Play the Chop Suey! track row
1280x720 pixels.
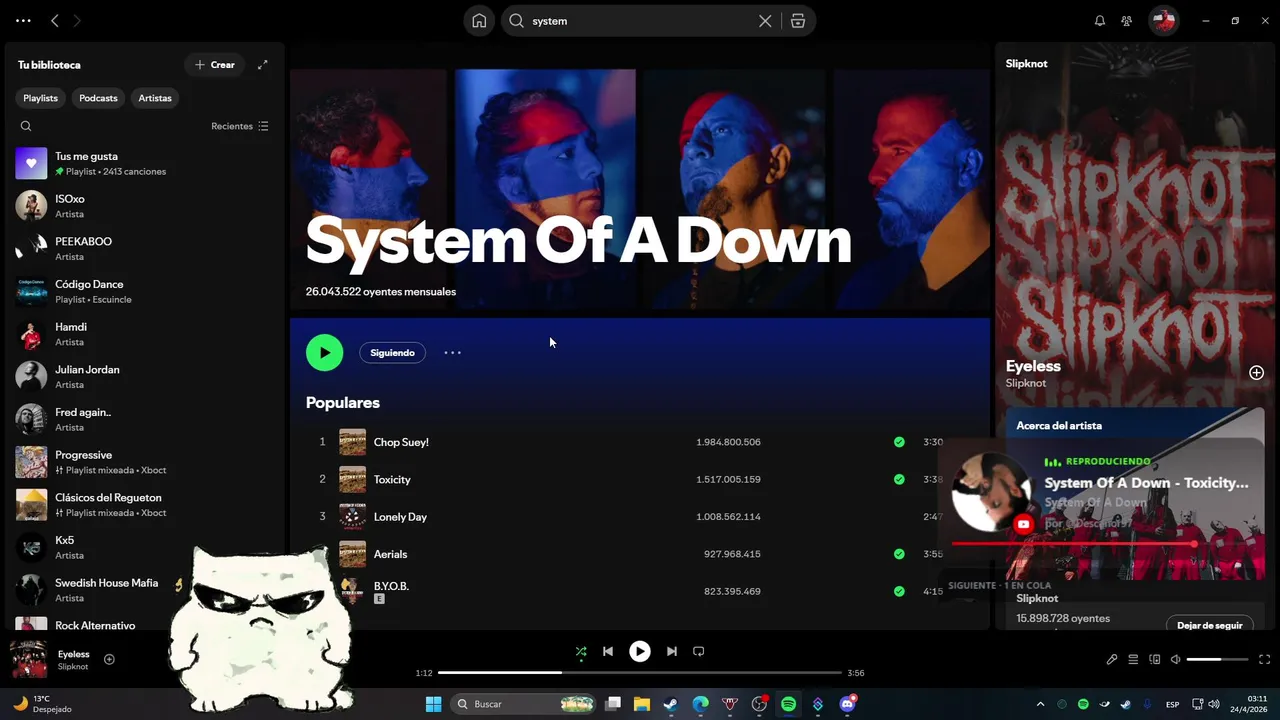[x=640, y=442]
